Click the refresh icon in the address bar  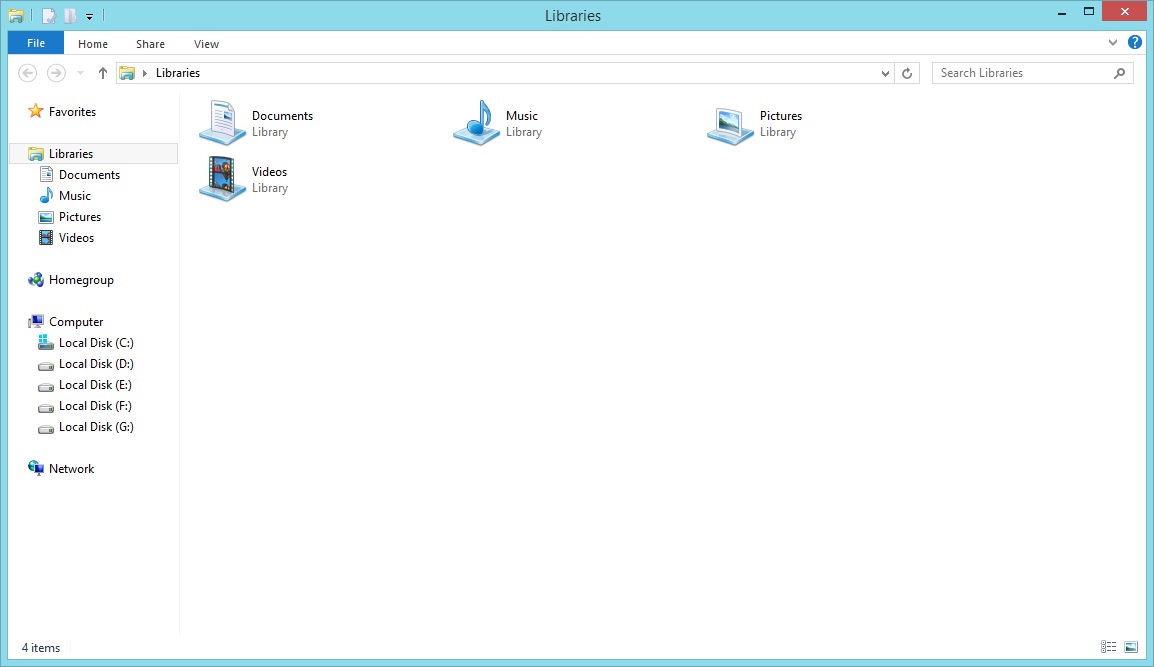click(907, 72)
